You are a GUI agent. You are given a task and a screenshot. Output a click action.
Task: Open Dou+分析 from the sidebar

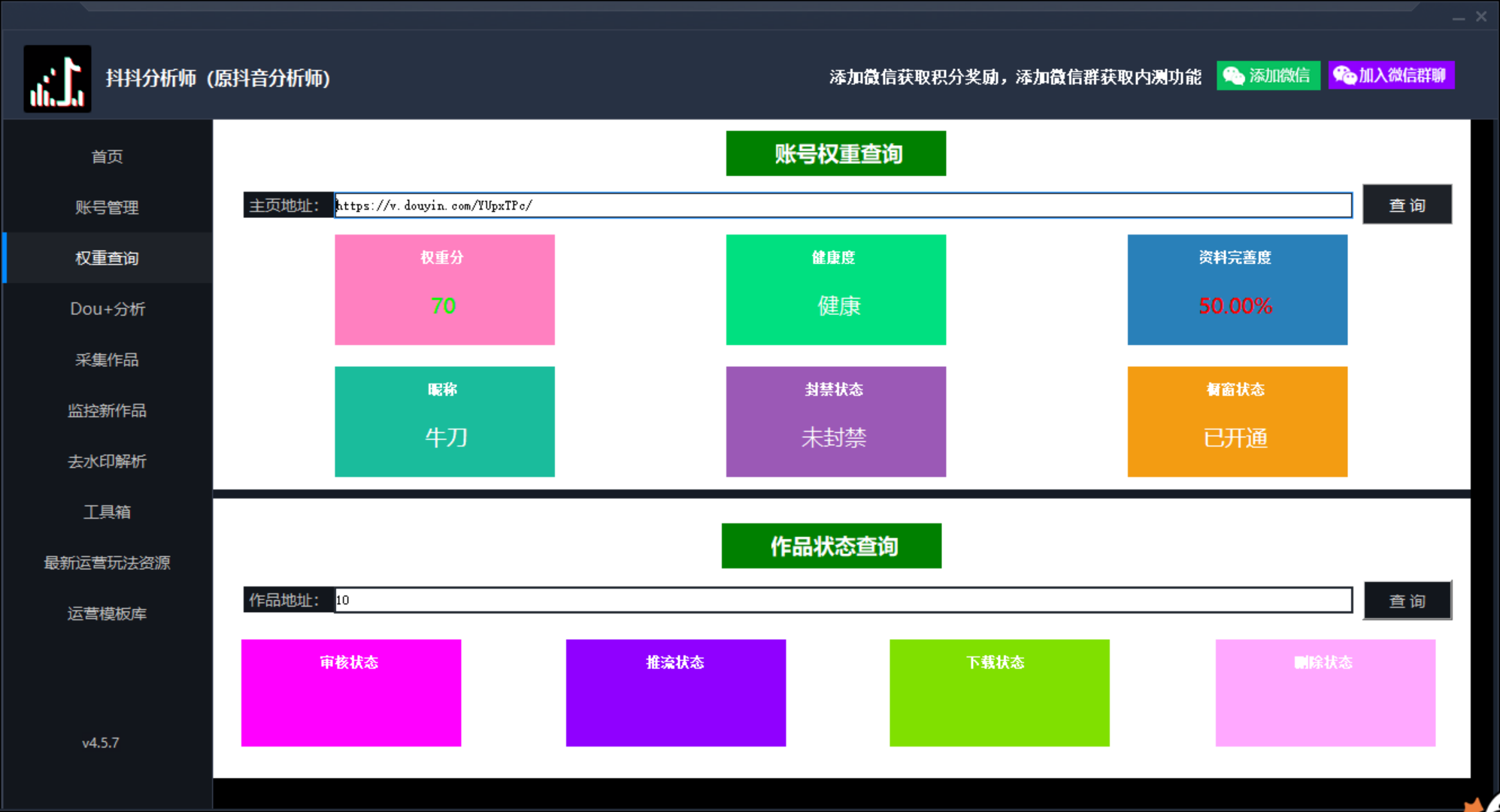pos(108,308)
